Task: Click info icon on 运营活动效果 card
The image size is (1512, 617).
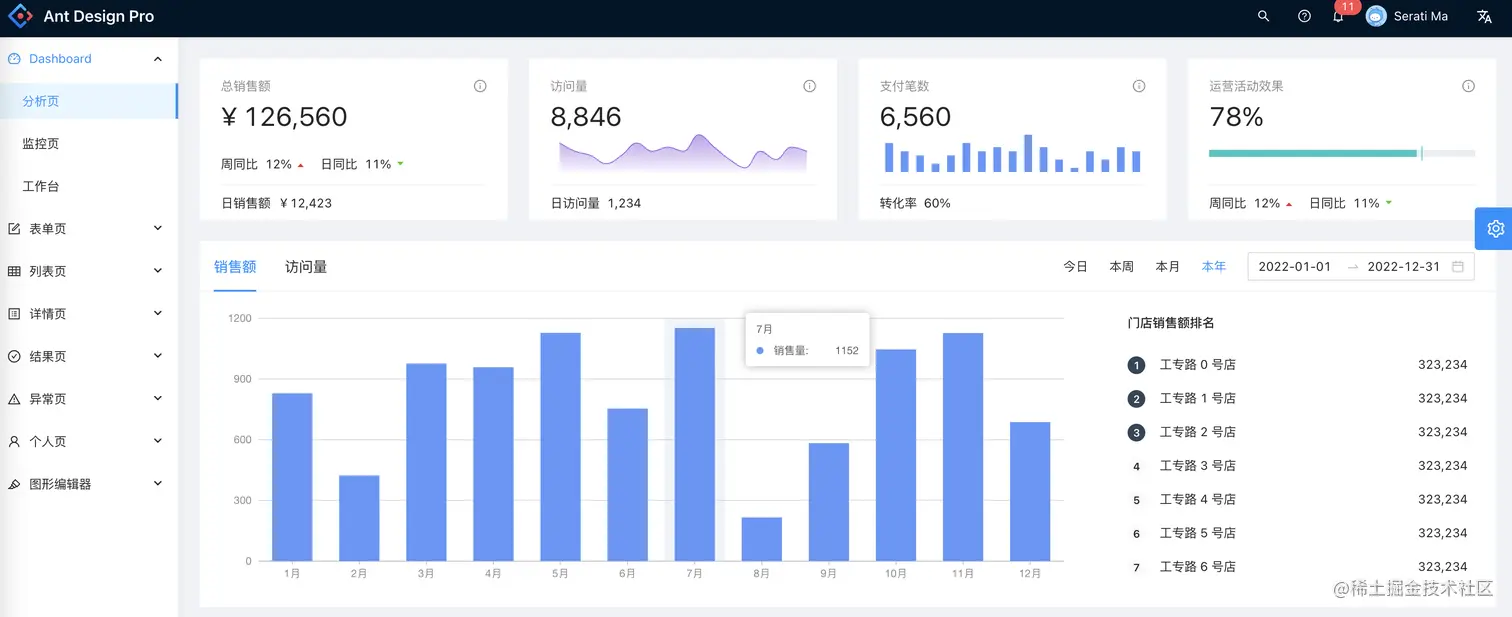Action: (x=1468, y=86)
